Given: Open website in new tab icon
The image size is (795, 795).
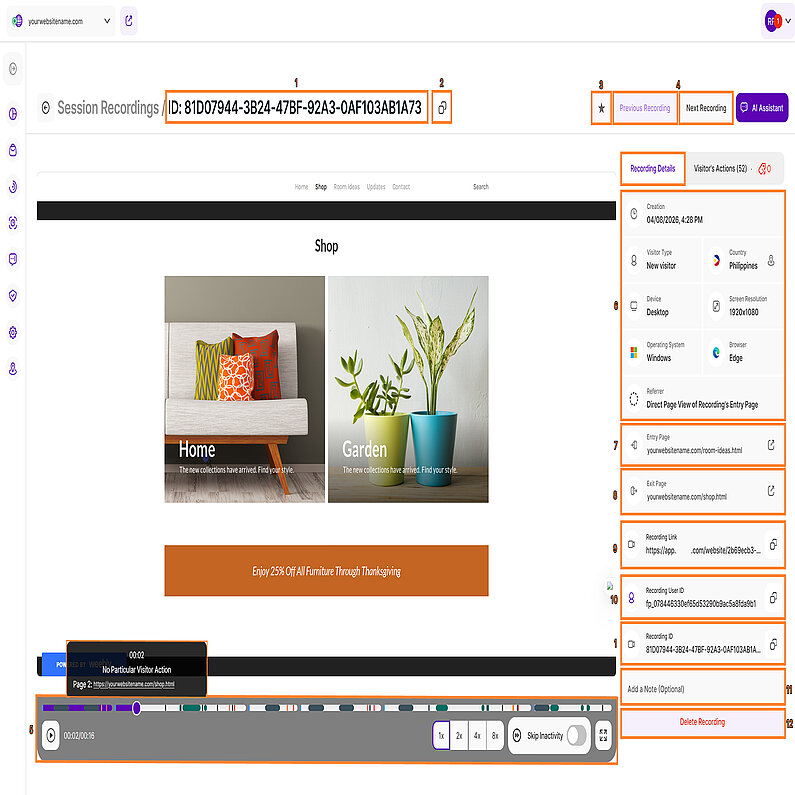Looking at the screenshot, I should (x=129, y=20).
